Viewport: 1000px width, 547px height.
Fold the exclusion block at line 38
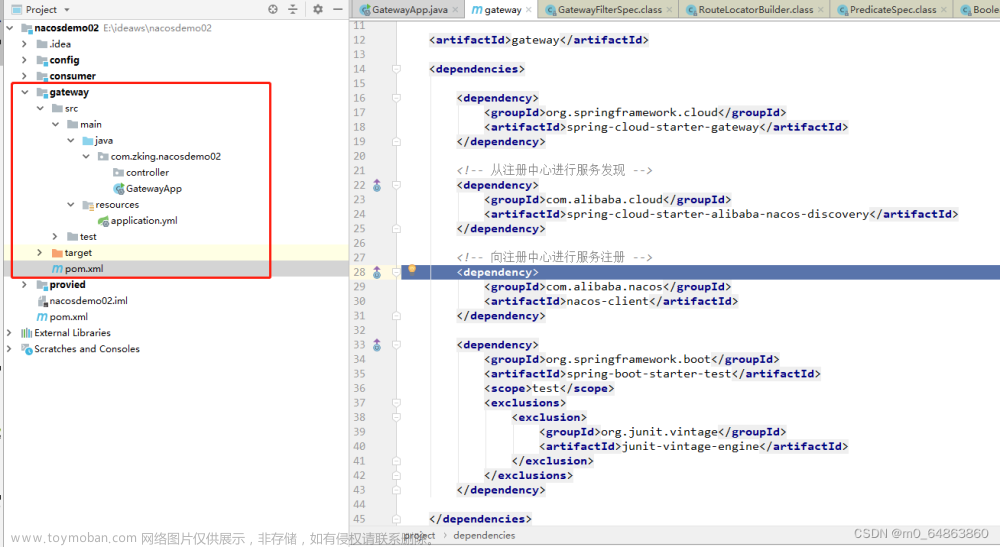[x=396, y=418]
